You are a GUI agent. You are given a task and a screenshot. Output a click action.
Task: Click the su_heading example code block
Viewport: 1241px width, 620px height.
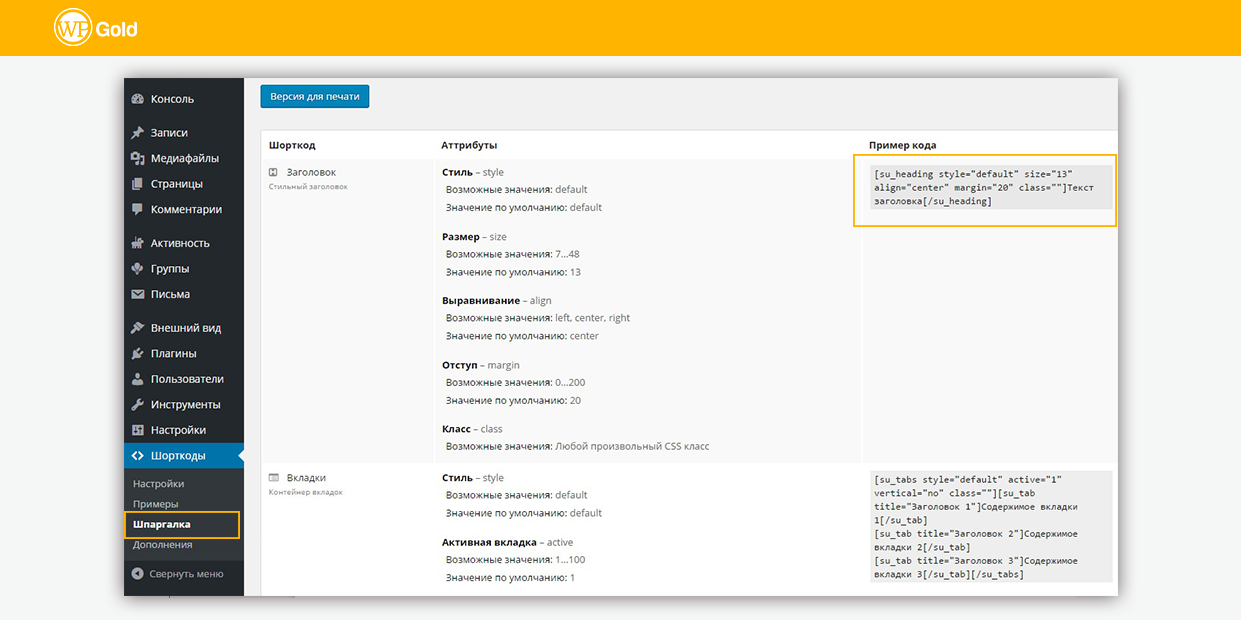(984, 187)
